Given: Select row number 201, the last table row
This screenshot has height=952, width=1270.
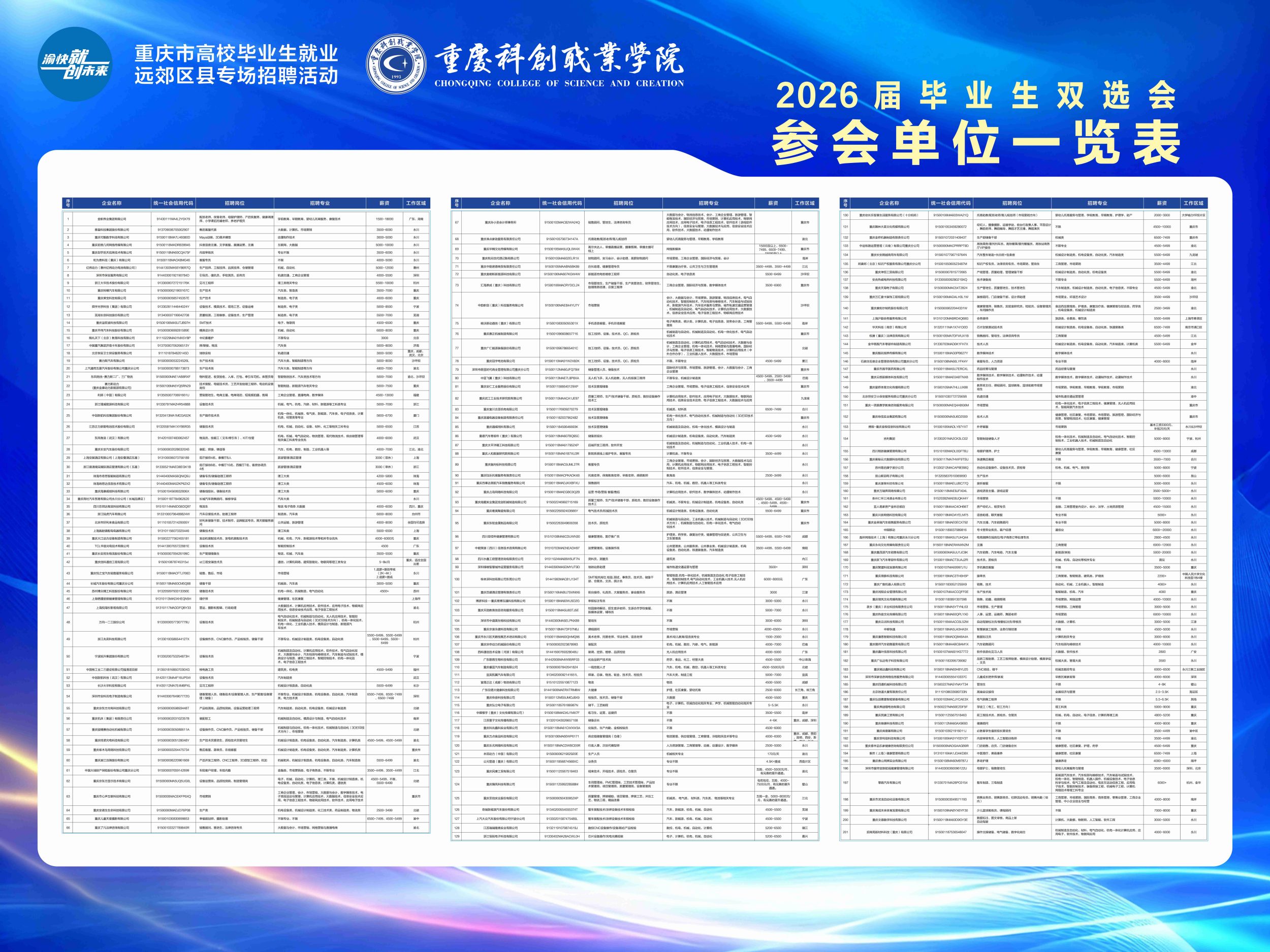Looking at the screenshot, I should coord(845,832).
